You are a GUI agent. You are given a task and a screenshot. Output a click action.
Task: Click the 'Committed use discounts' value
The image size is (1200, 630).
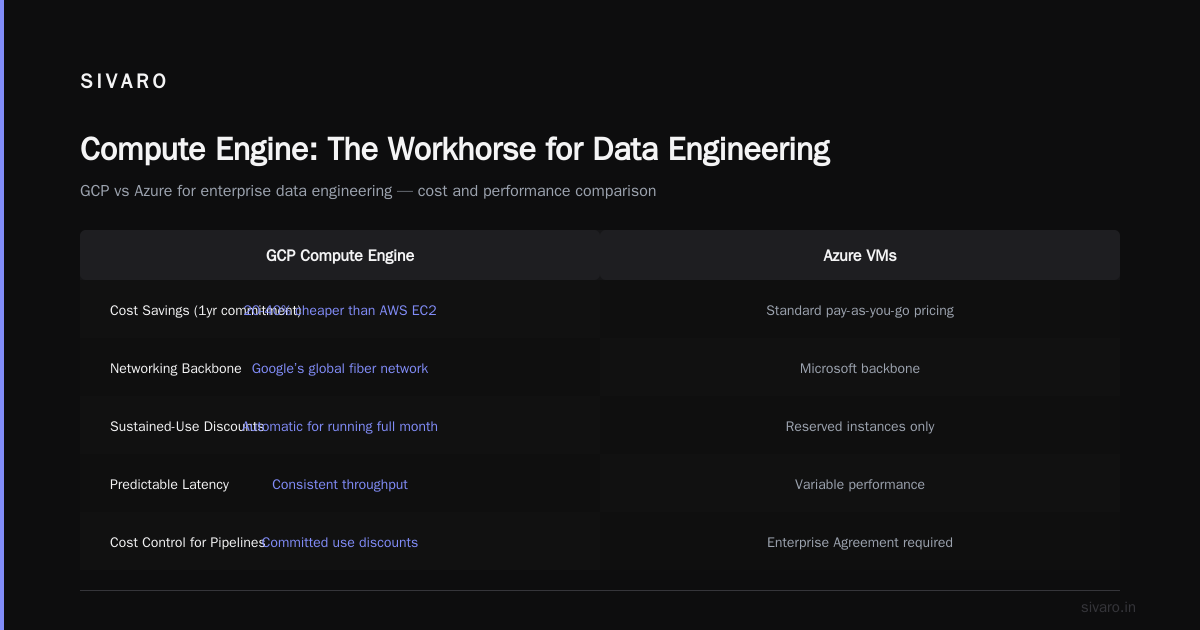point(340,542)
